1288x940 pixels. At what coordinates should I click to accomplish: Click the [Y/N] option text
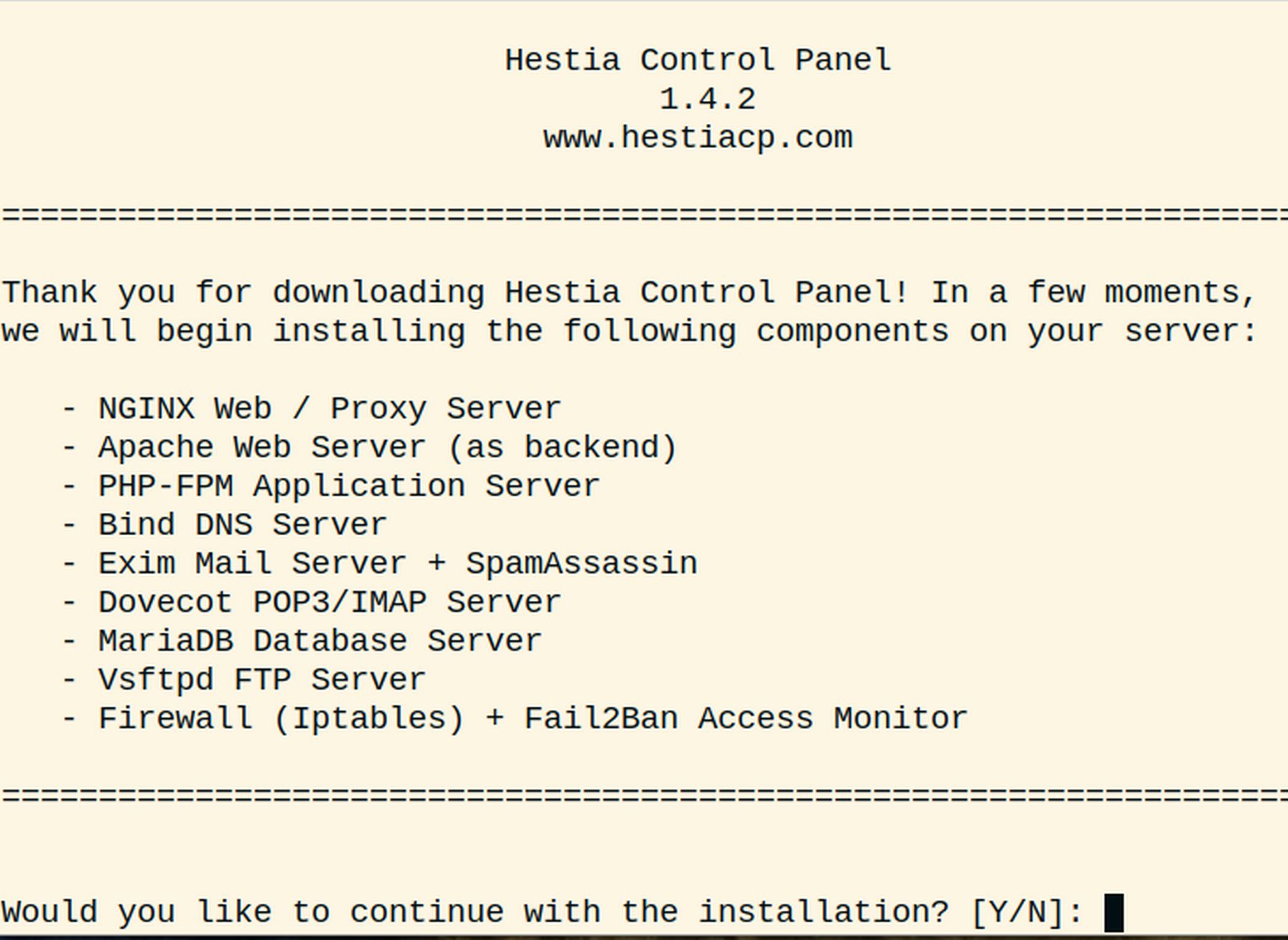tap(1018, 913)
